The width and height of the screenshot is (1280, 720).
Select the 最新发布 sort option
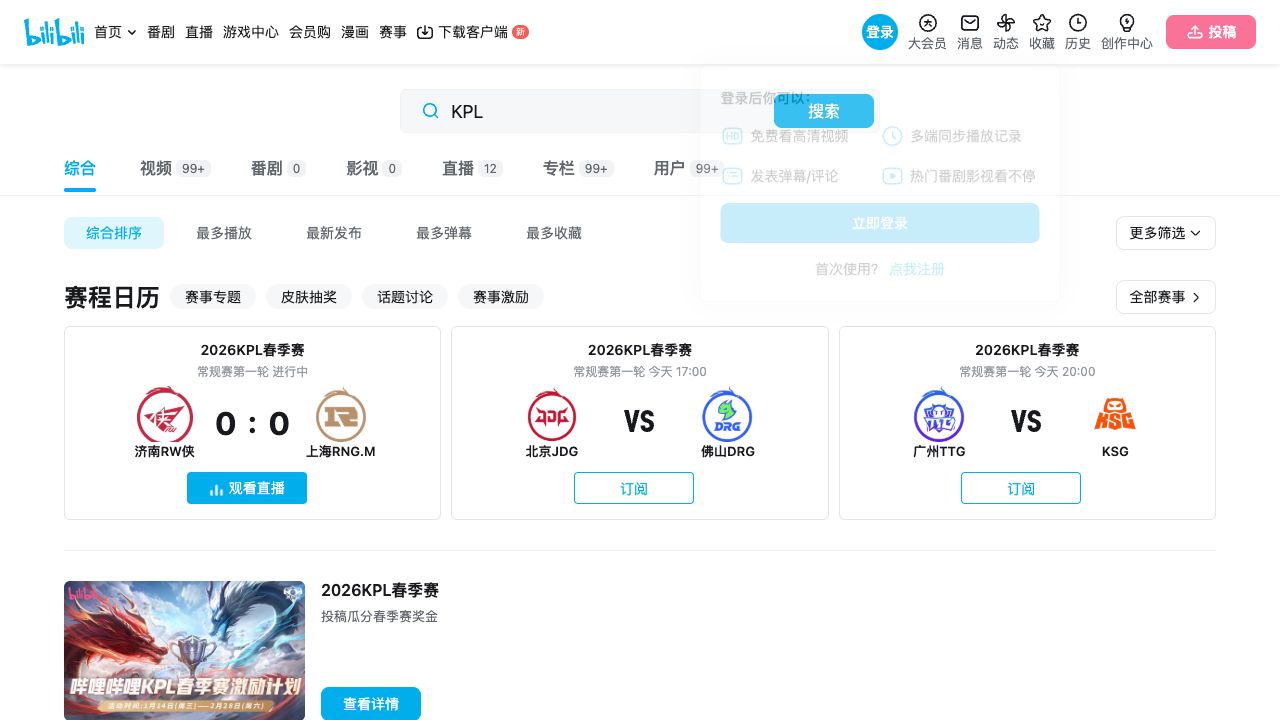coord(334,233)
